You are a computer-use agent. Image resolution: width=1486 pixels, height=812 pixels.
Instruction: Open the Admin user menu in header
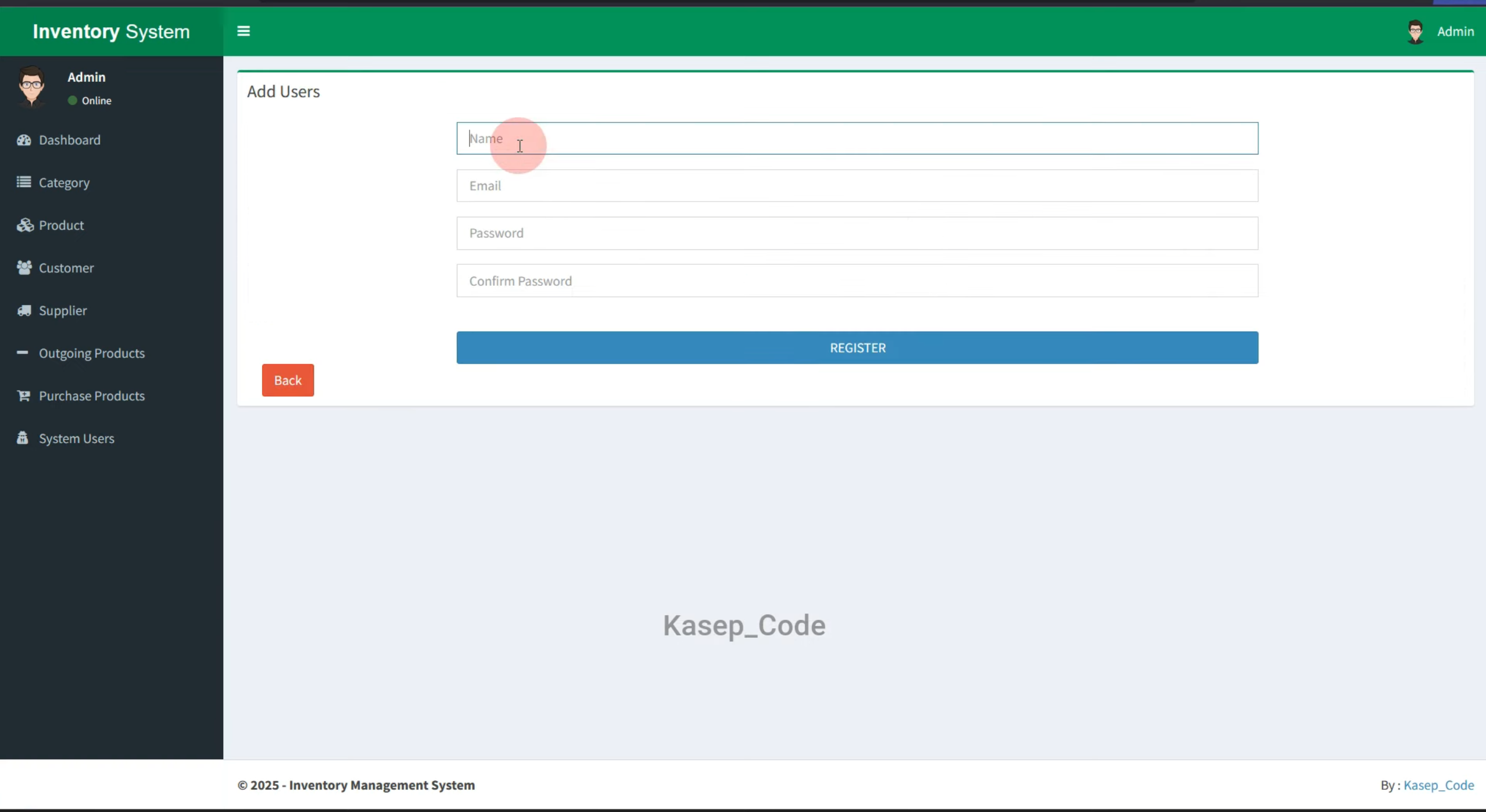(x=1440, y=31)
